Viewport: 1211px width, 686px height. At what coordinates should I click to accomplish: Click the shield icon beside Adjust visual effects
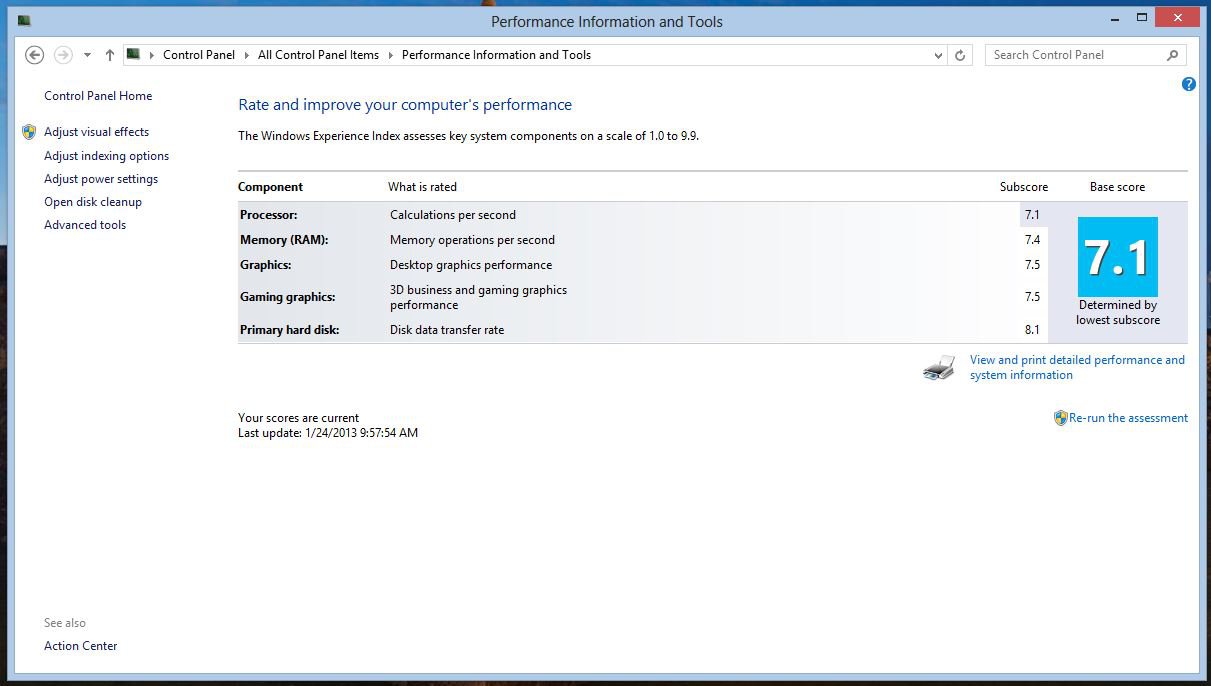pos(29,132)
